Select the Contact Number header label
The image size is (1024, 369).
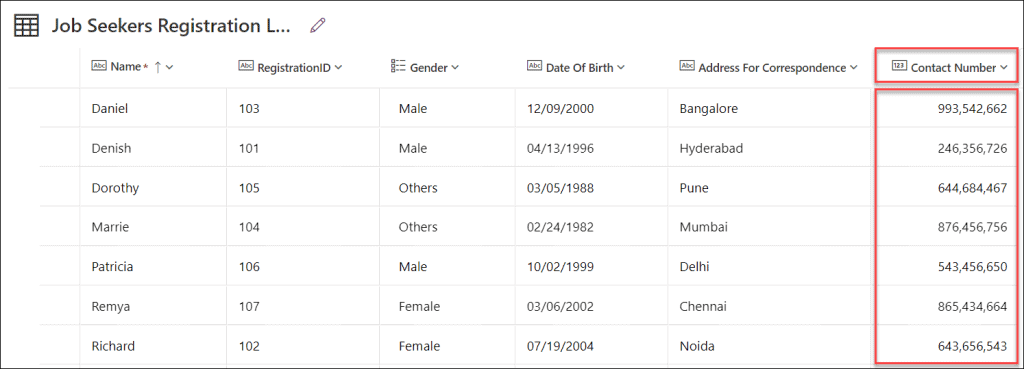point(953,67)
